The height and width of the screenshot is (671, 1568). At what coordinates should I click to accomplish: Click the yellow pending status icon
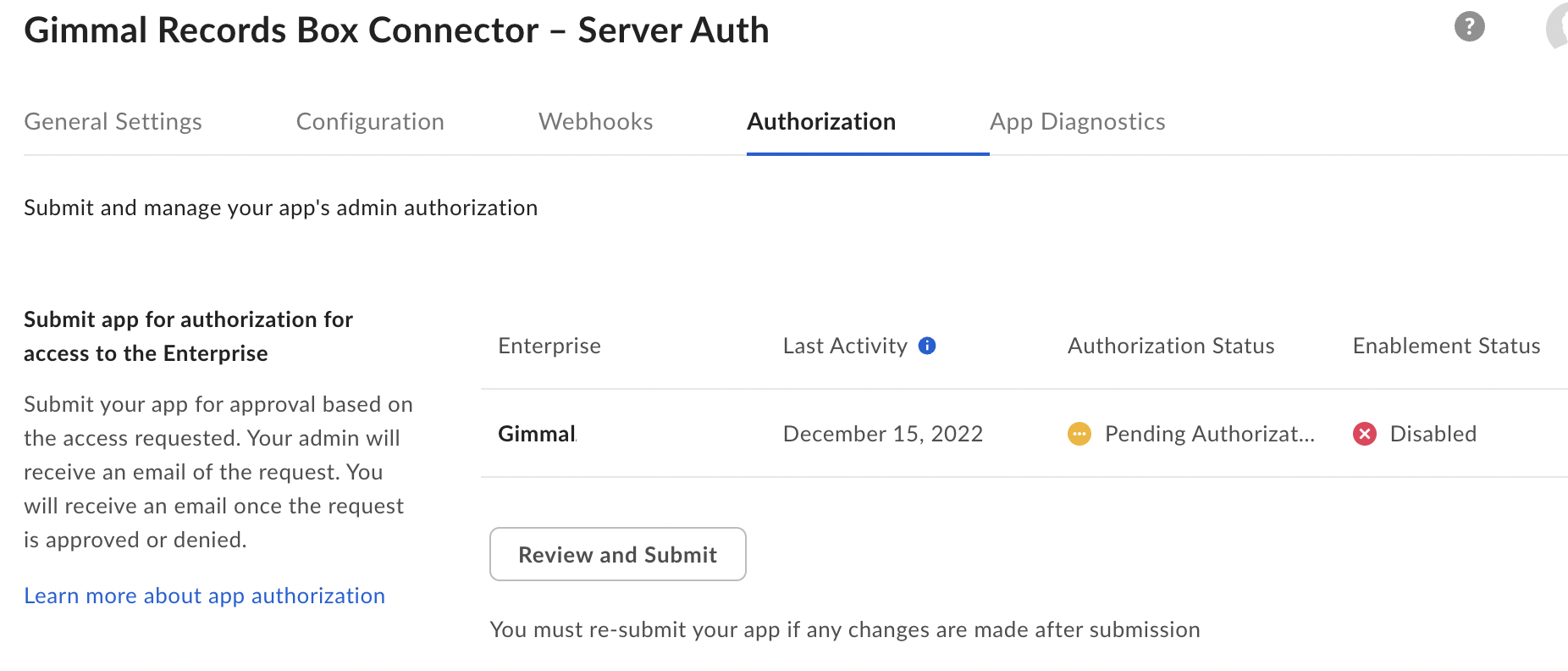(x=1079, y=434)
